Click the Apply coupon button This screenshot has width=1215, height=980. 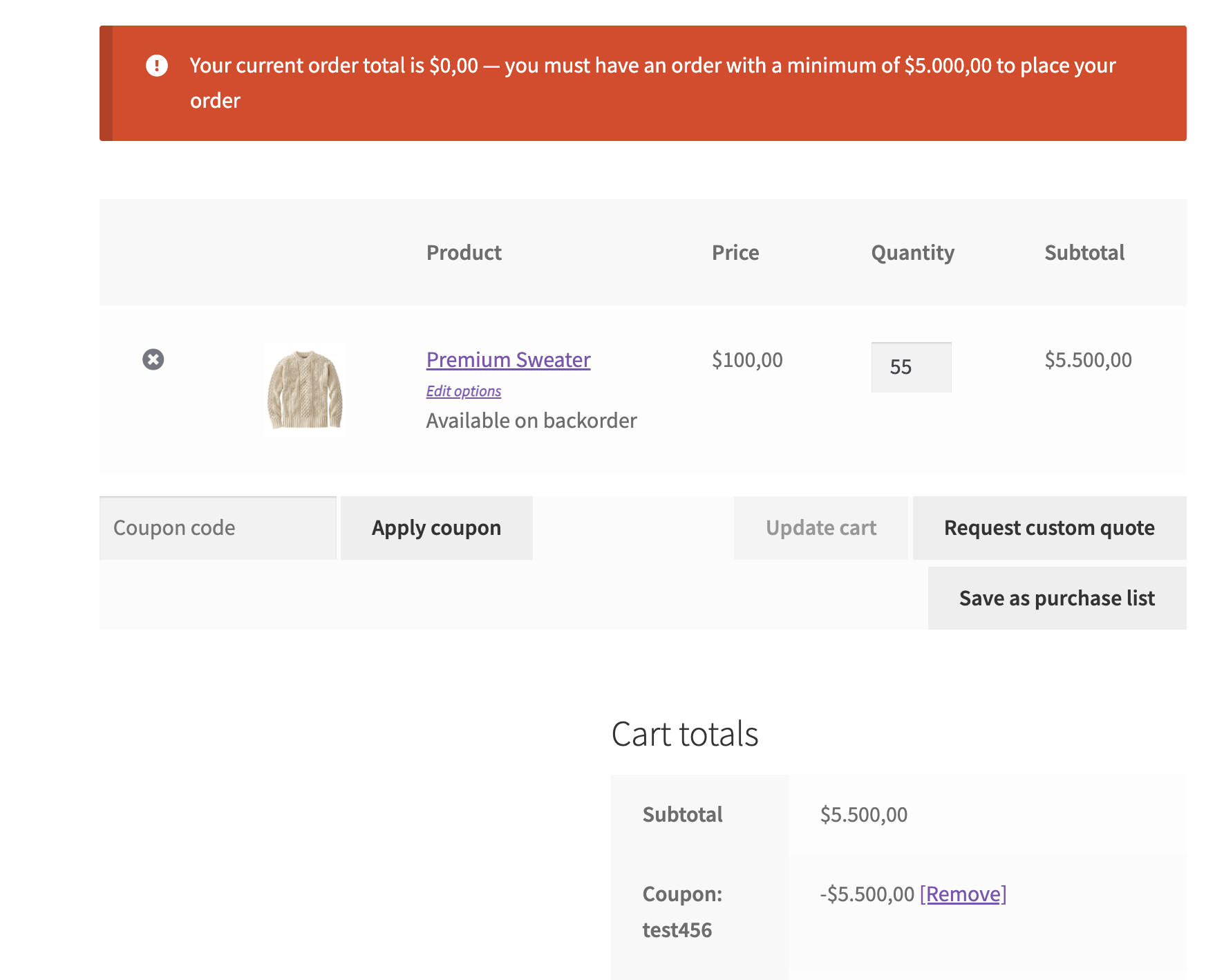point(437,528)
